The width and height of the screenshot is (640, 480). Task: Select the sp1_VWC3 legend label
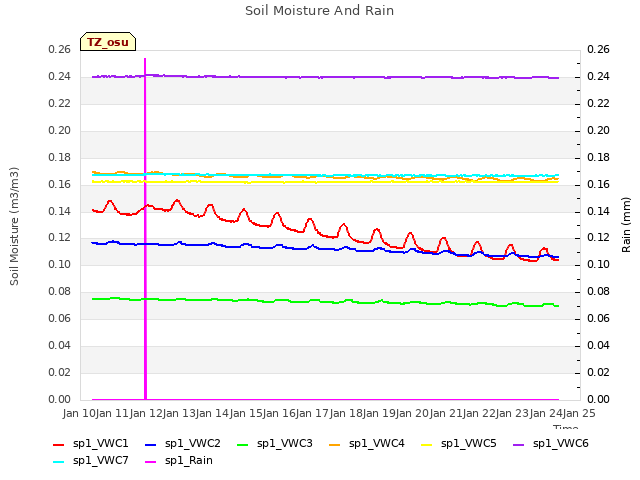point(284,444)
